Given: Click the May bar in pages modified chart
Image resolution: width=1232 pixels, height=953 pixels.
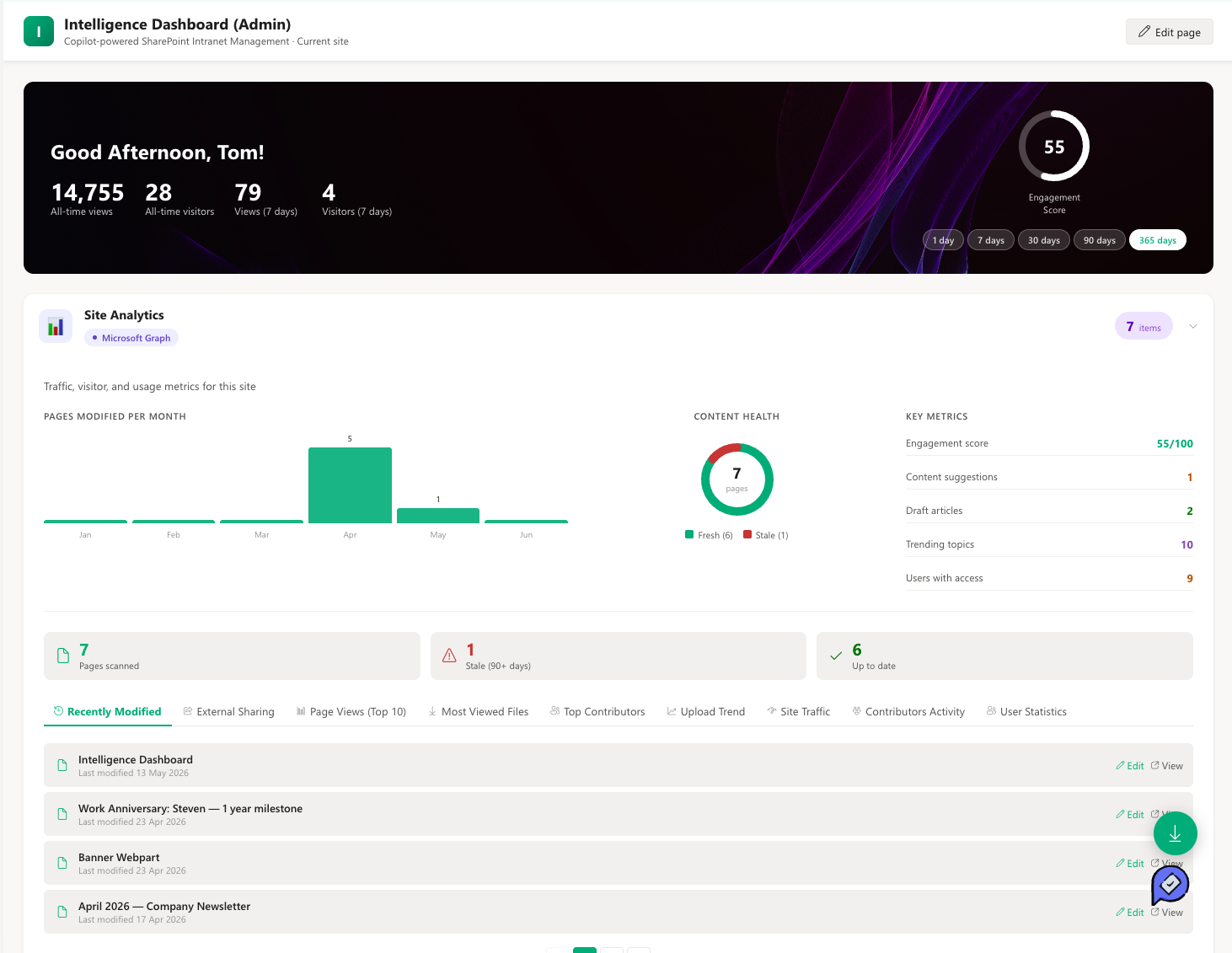Looking at the screenshot, I should (x=438, y=516).
